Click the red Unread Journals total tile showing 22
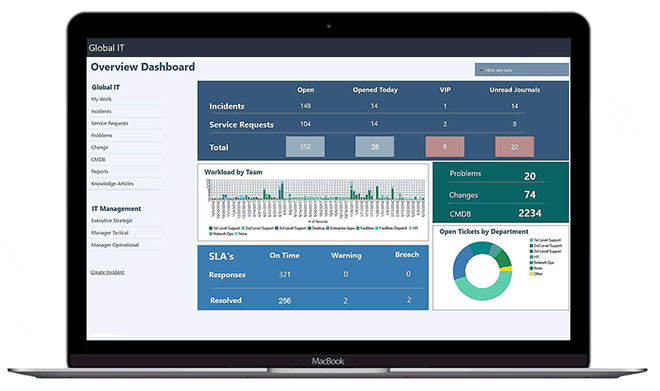The height and width of the screenshot is (391, 660). point(514,146)
